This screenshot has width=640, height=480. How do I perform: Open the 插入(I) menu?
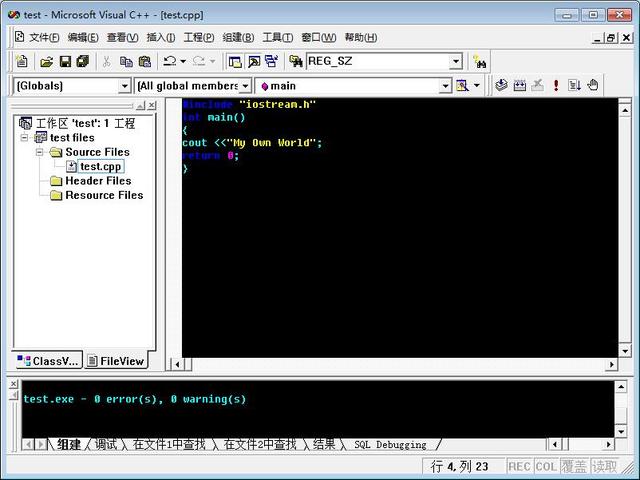point(161,38)
